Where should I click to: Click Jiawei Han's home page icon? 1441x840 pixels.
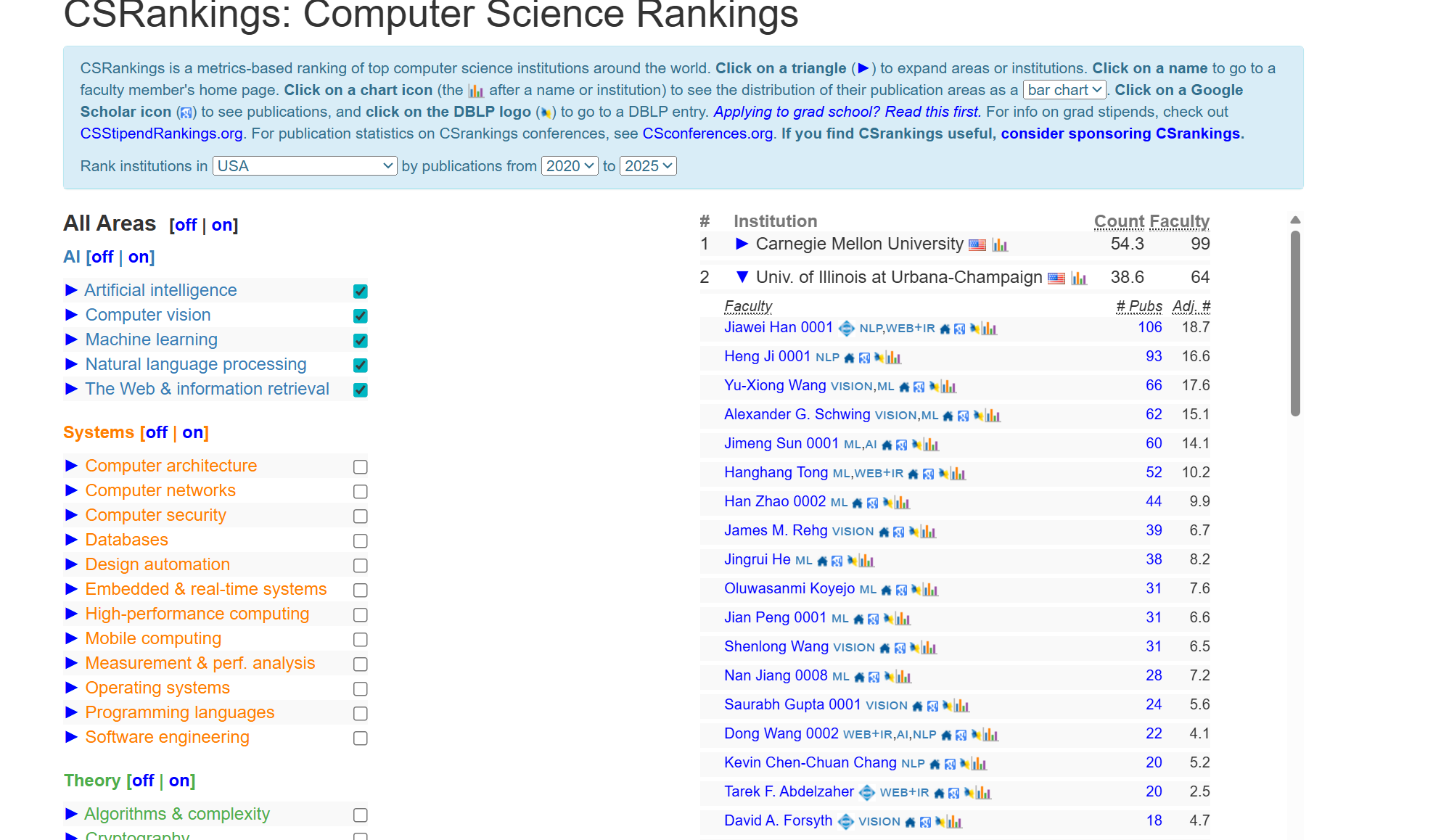(945, 329)
